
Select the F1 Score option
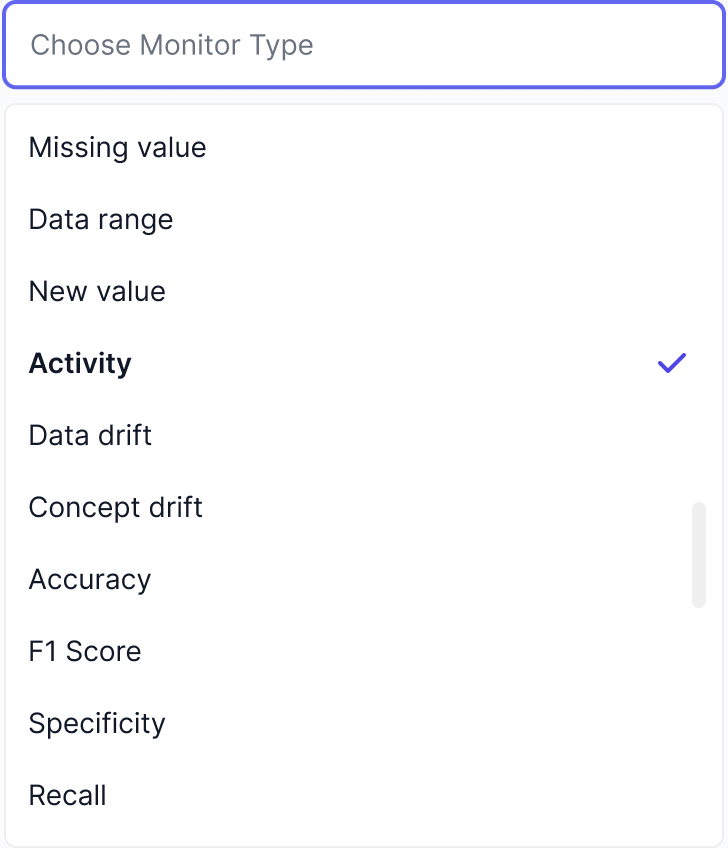(85, 652)
